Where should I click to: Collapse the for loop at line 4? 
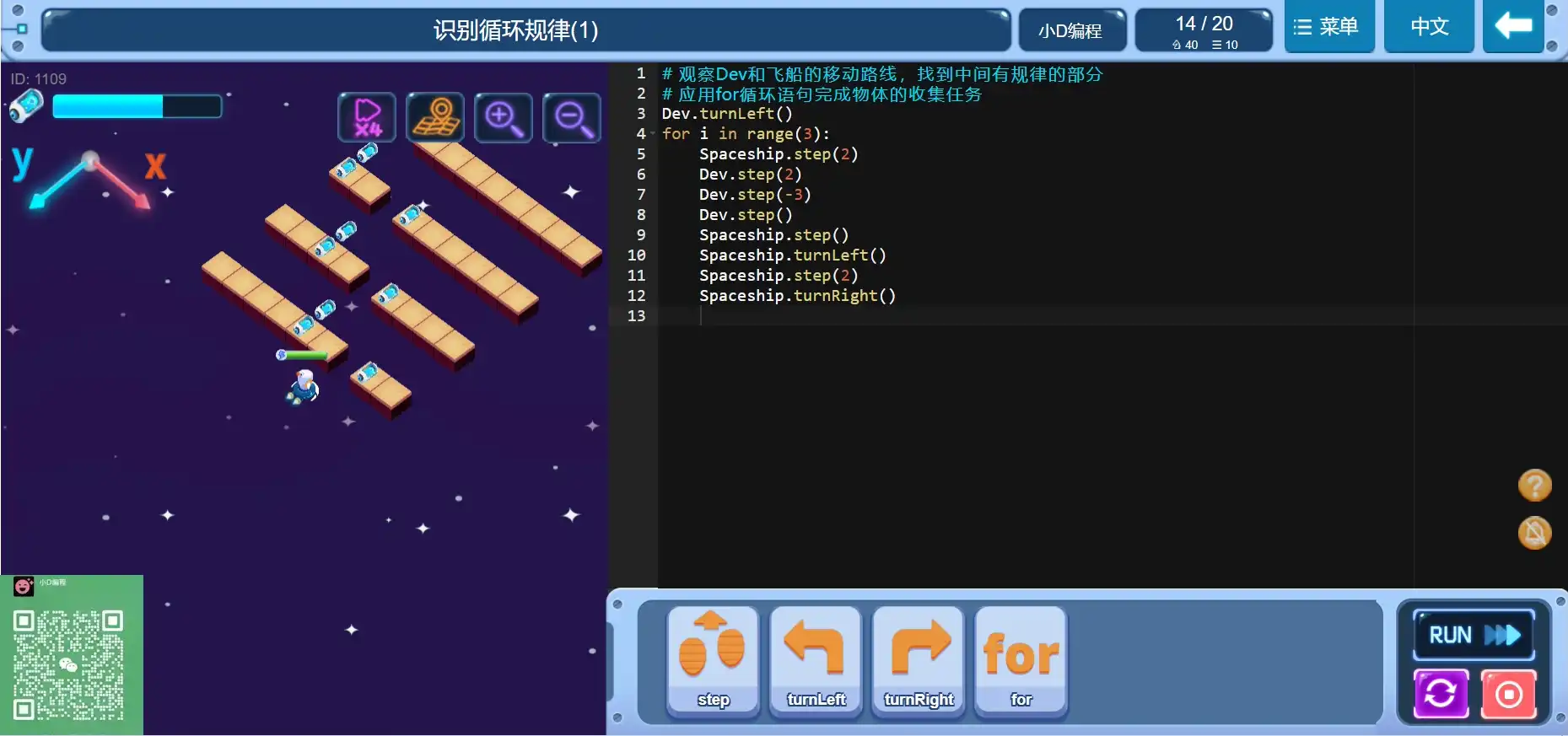pyautogui.click(x=652, y=134)
